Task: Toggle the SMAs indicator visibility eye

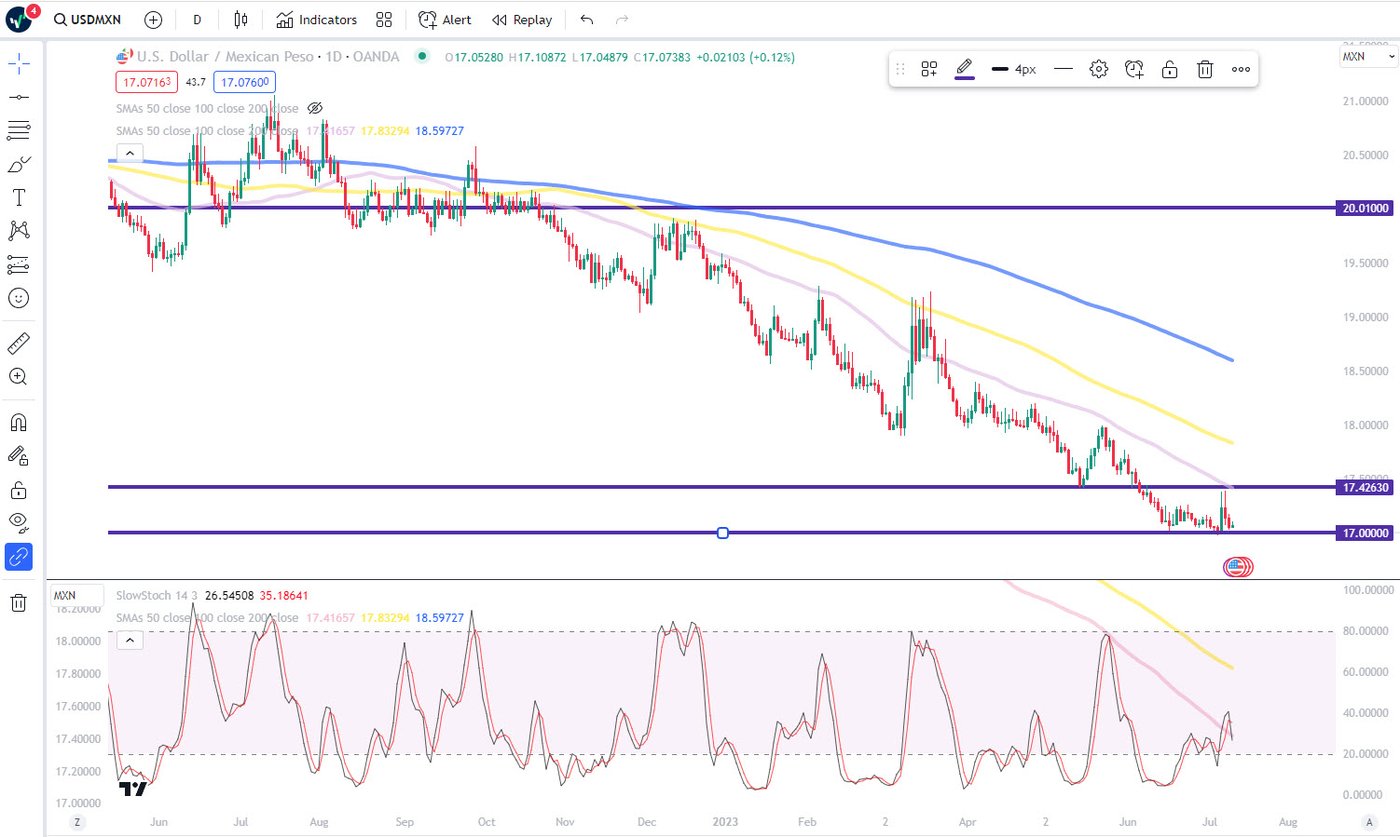Action: 315,108
